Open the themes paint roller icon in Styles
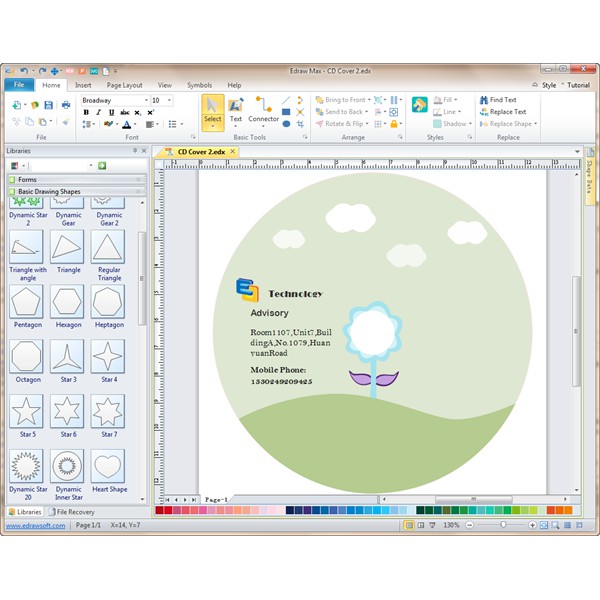Image resolution: width=600 pixels, height=600 pixels. [419, 104]
